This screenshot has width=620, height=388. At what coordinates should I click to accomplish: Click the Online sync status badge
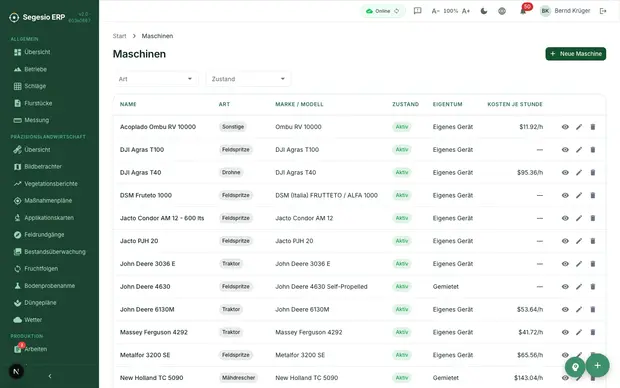382,11
